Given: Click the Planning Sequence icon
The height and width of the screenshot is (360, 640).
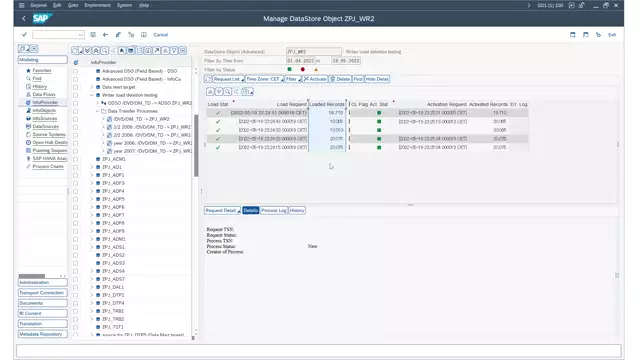Looking at the screenshot, I should (28, 151).
